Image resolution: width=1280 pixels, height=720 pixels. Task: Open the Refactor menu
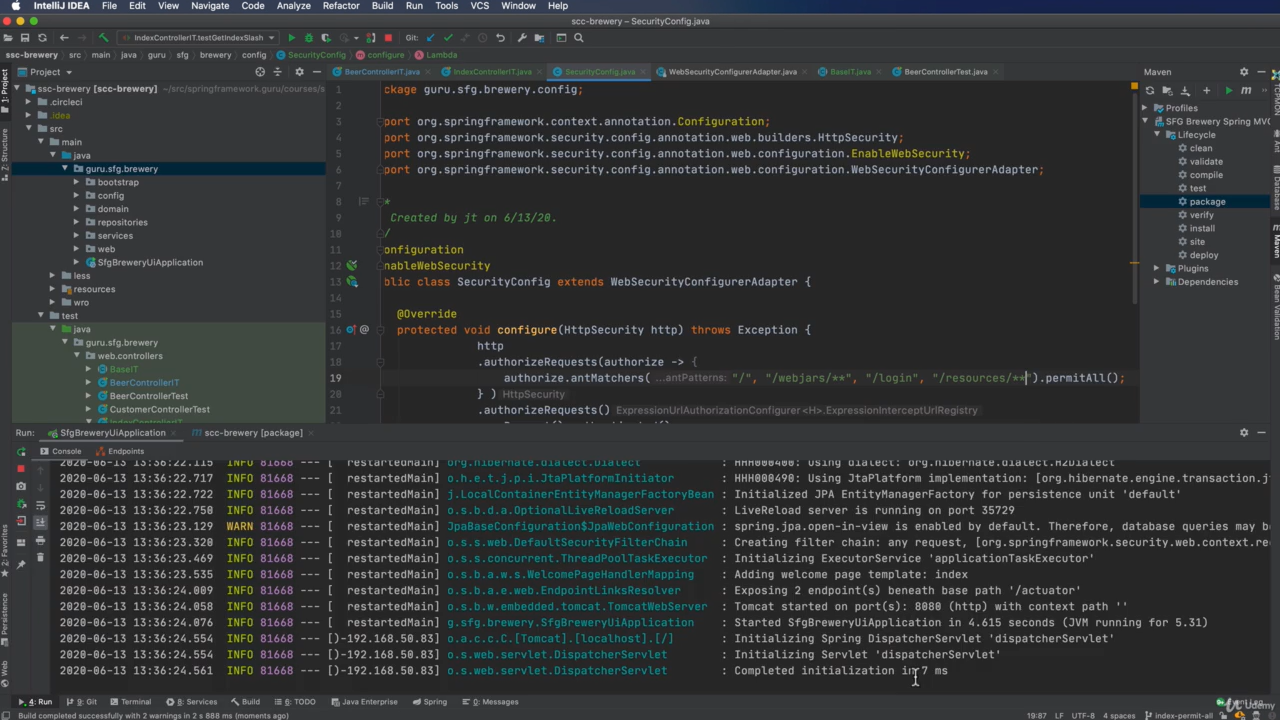tap(340, 6)
